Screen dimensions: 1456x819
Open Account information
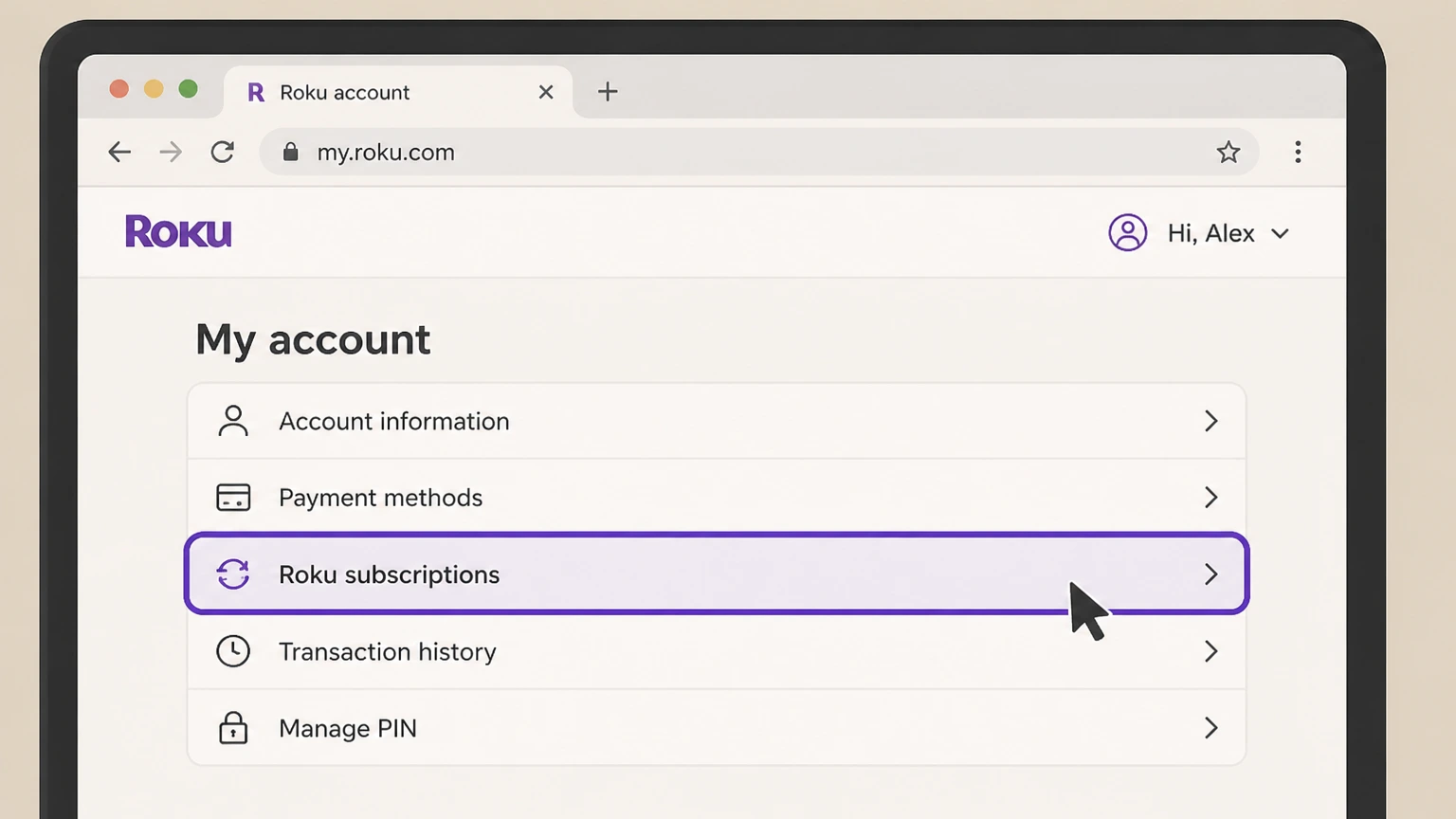point(717,421)
